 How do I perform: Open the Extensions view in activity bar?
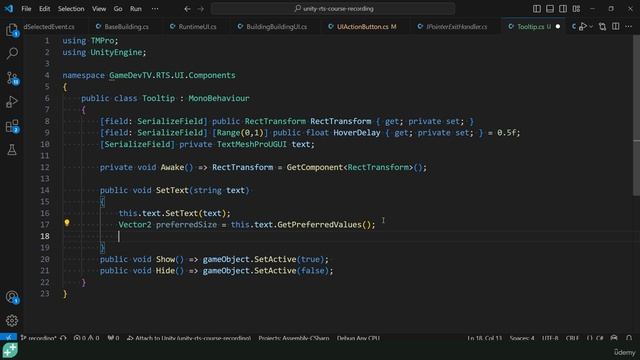click(12, 126)
